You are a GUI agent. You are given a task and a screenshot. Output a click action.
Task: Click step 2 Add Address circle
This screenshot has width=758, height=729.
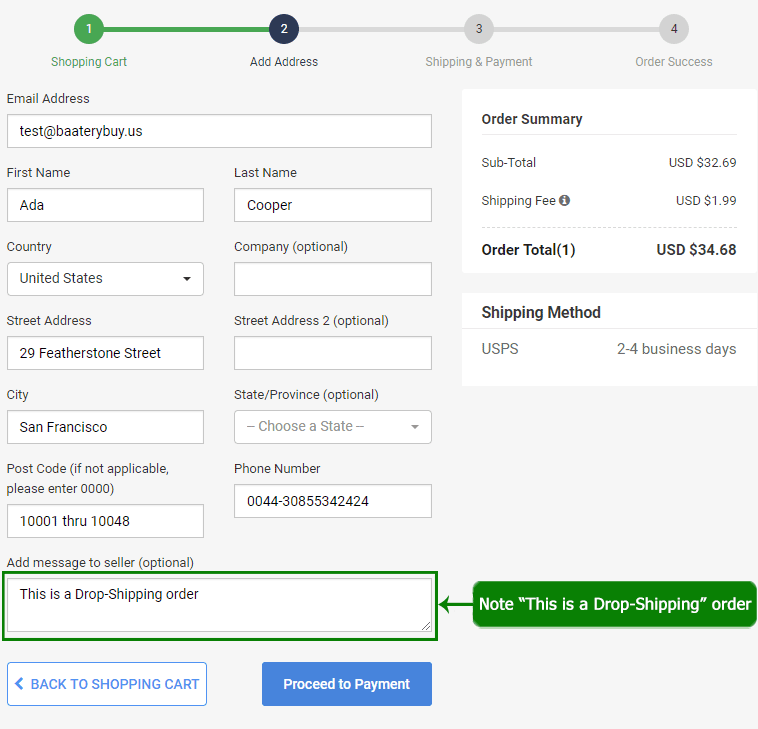[284, 29]
